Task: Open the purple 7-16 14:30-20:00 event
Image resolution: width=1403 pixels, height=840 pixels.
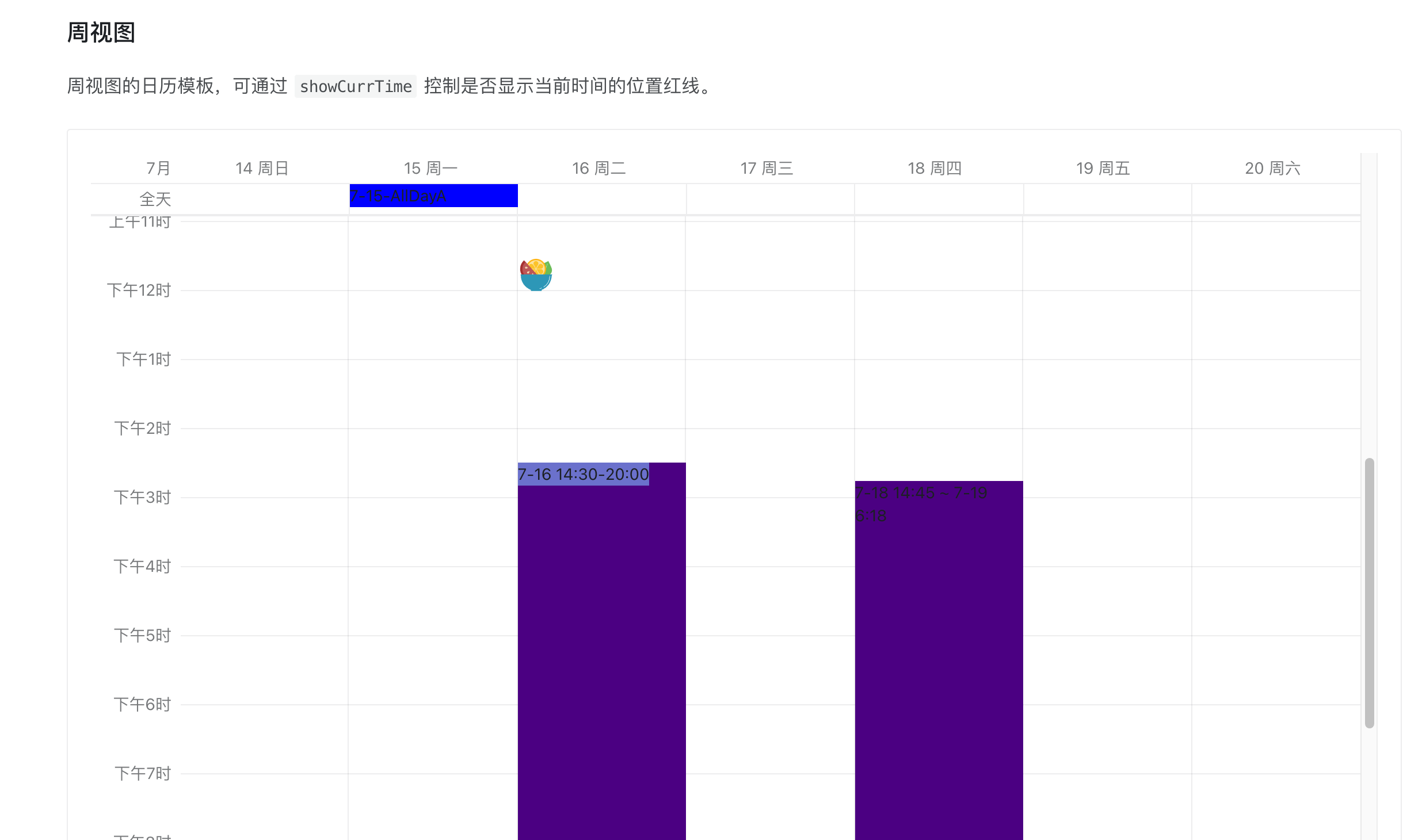Action: pos(583,474)
